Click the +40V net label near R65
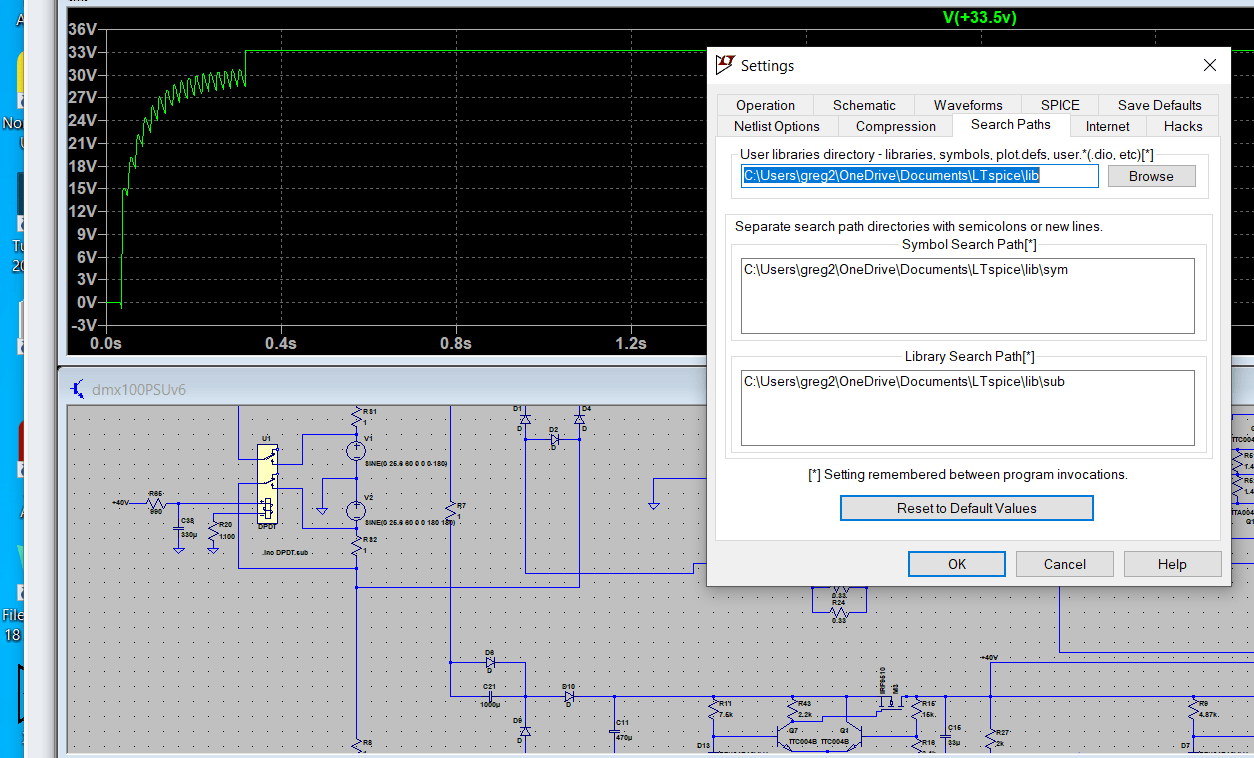This screenshot has height=758, width=1254. (x=120, y=502)
